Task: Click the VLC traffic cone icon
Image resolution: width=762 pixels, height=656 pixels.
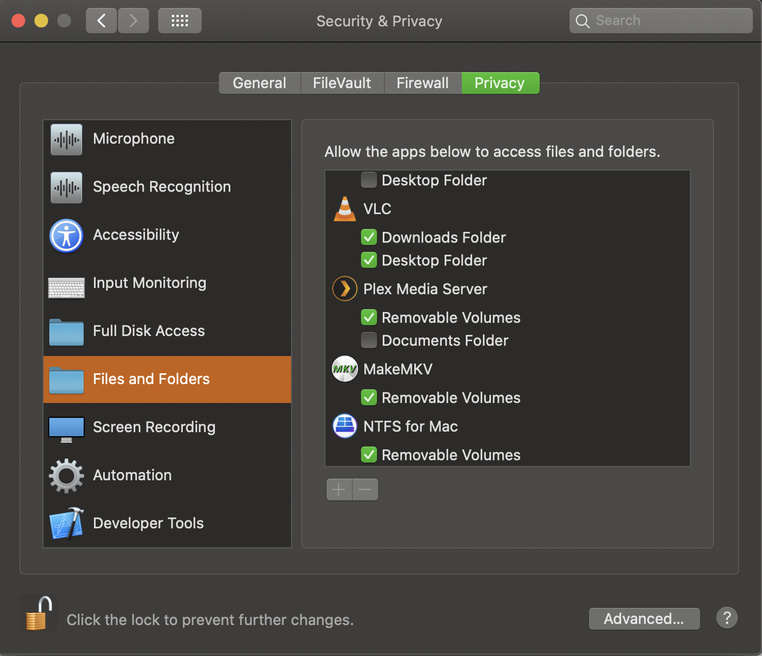Action: pos(345,209)
